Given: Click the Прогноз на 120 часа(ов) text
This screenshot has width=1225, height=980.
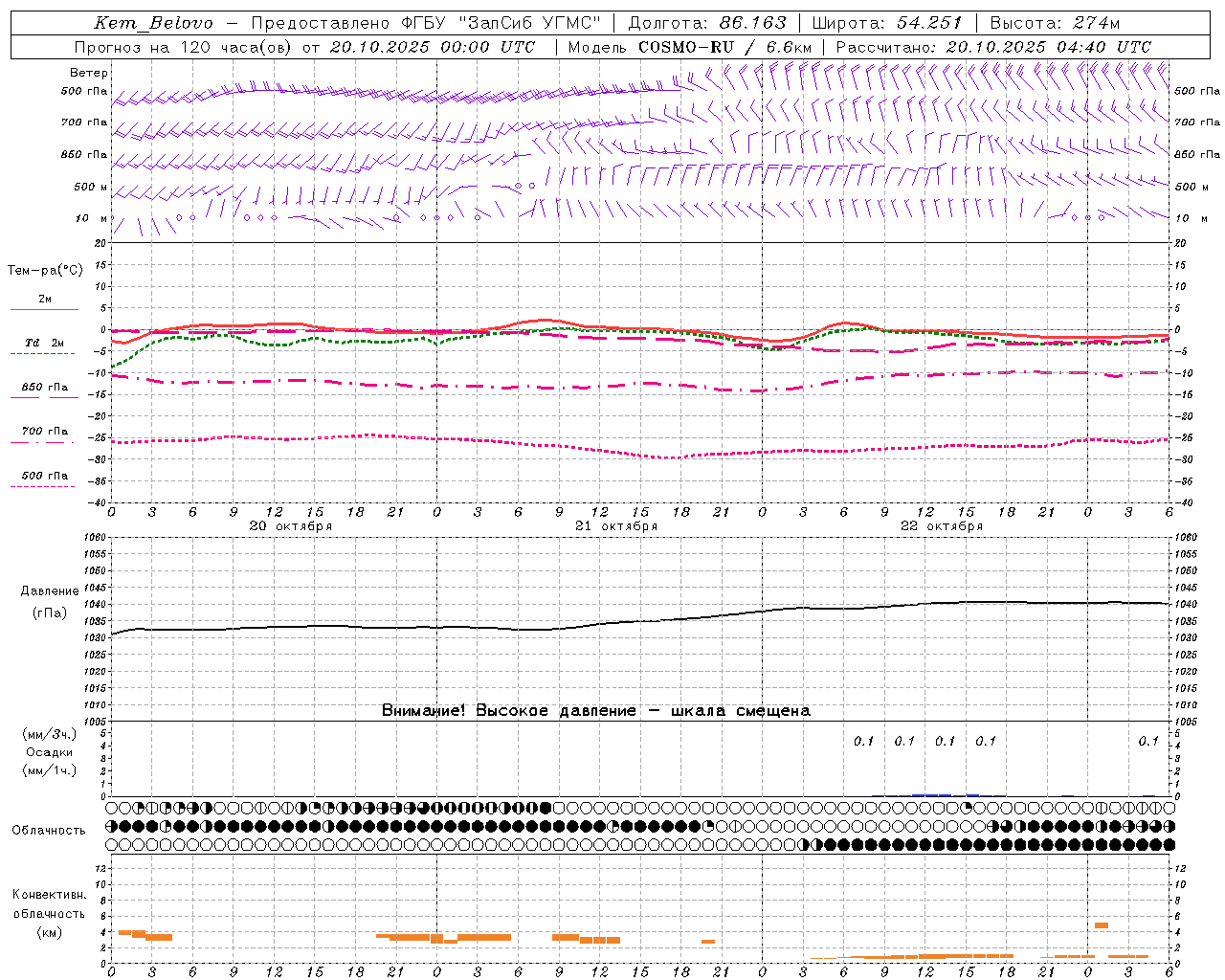Looking at the screenshot, I should [184, 47].
